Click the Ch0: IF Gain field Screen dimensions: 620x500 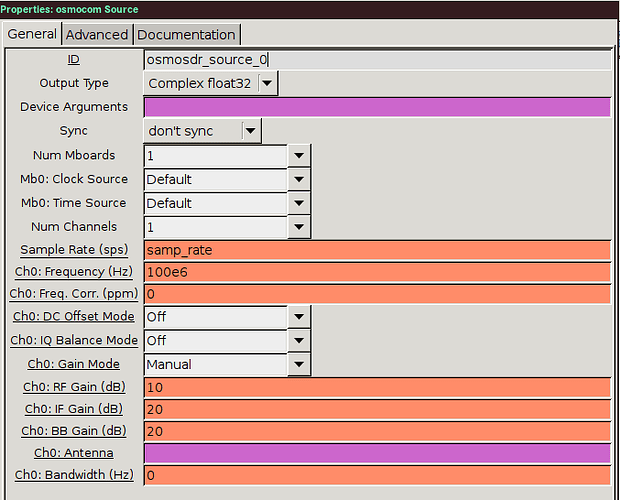378,409
